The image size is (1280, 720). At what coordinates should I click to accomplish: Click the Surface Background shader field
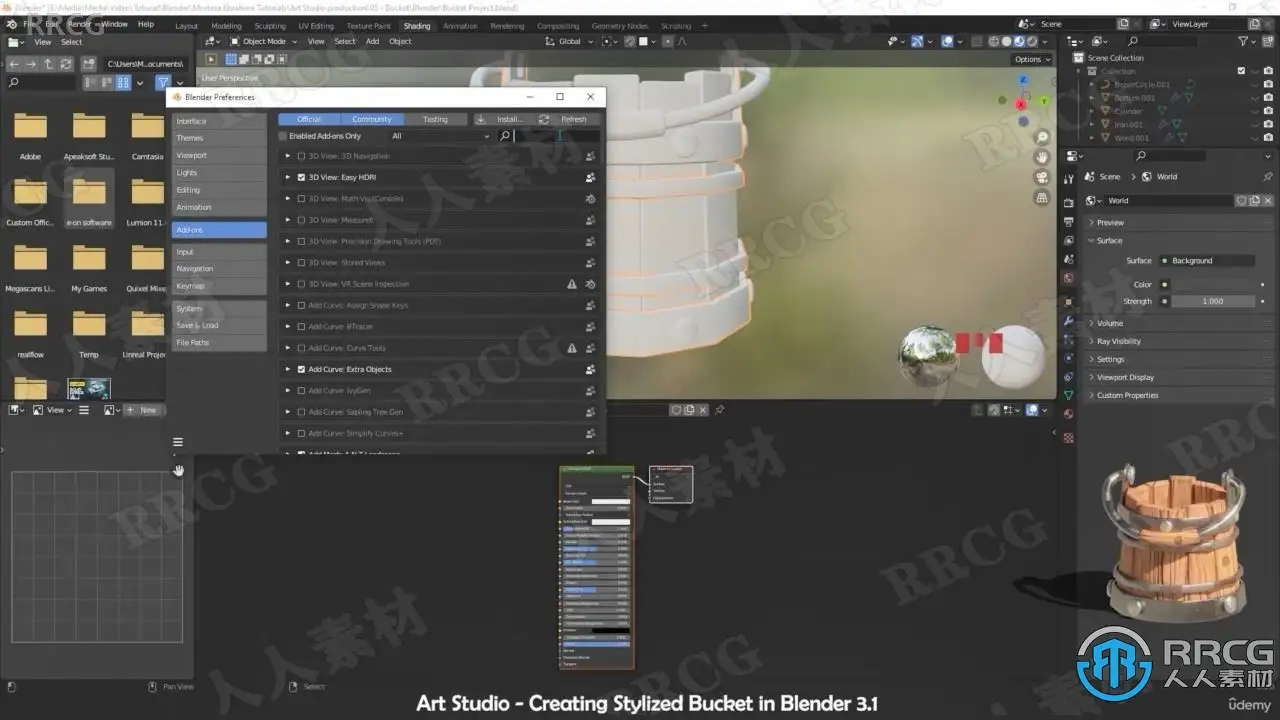pyautogui.click(x=1206, y=260)
